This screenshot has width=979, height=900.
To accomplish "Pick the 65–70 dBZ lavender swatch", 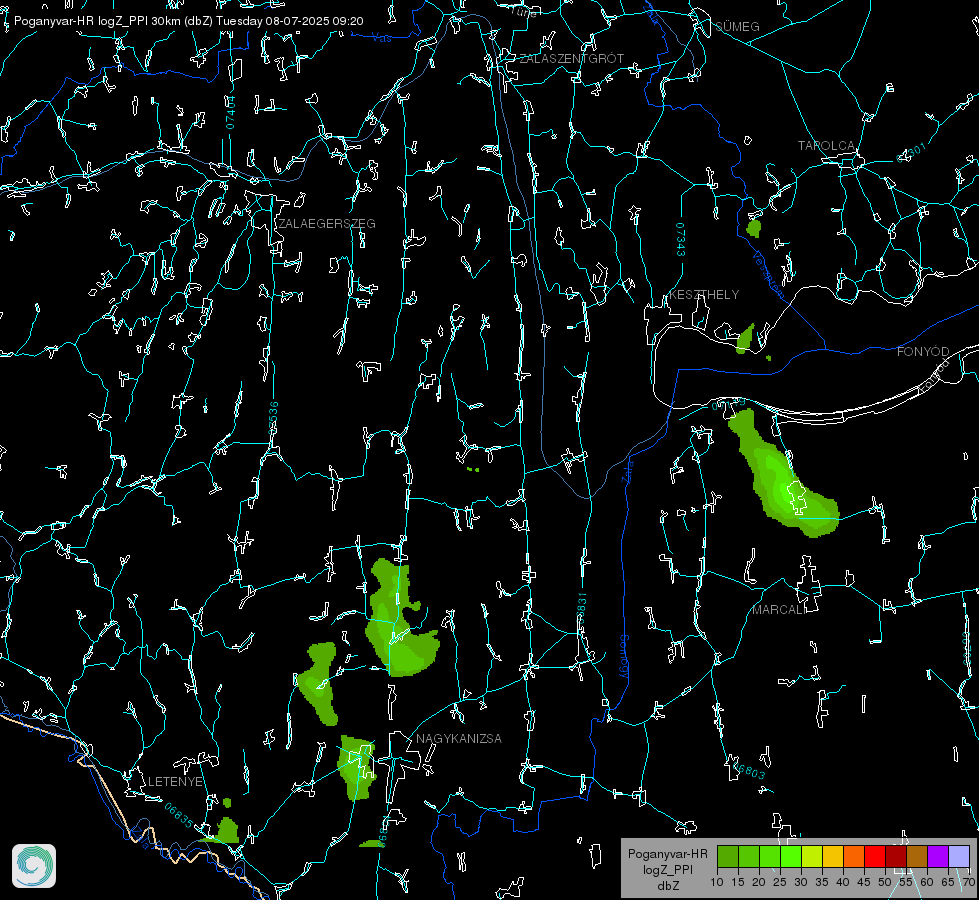I will [x=958, y=856].
